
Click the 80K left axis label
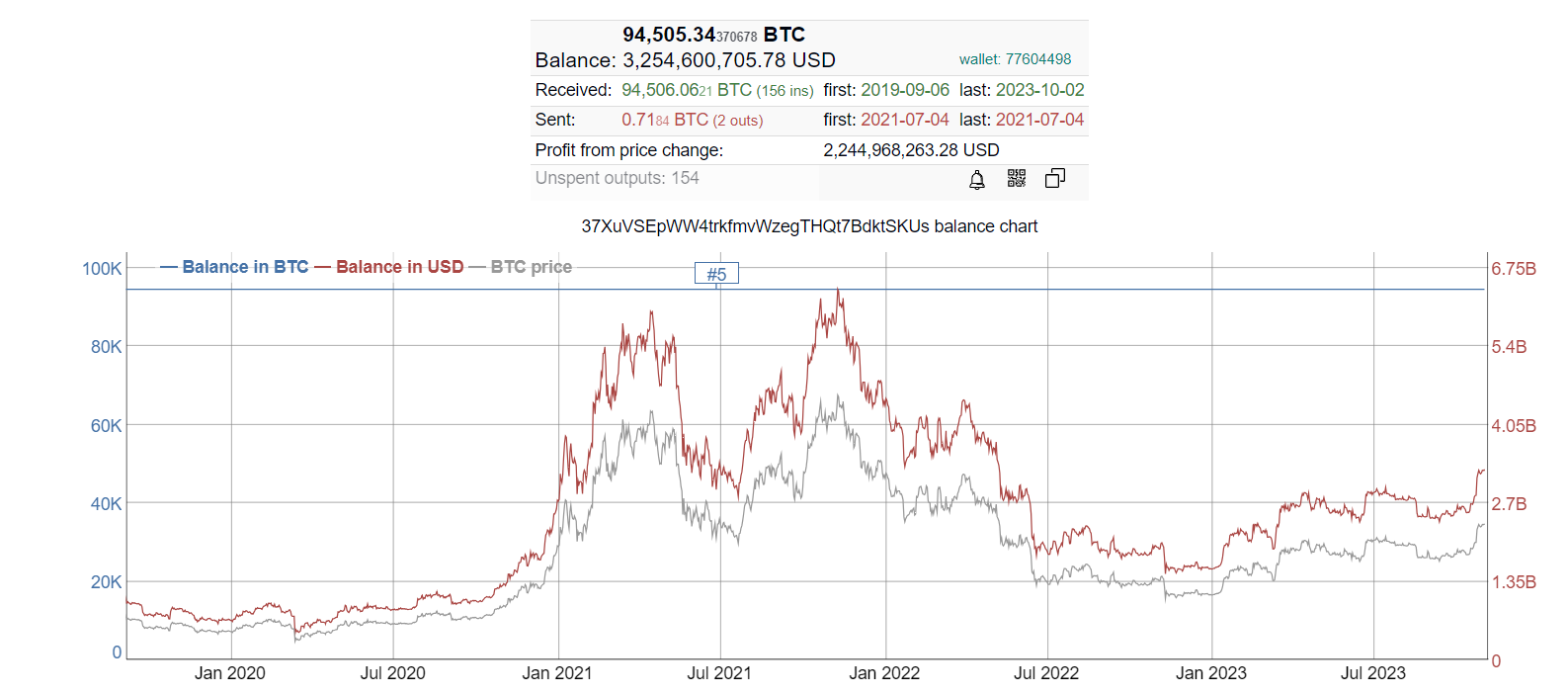106,347
